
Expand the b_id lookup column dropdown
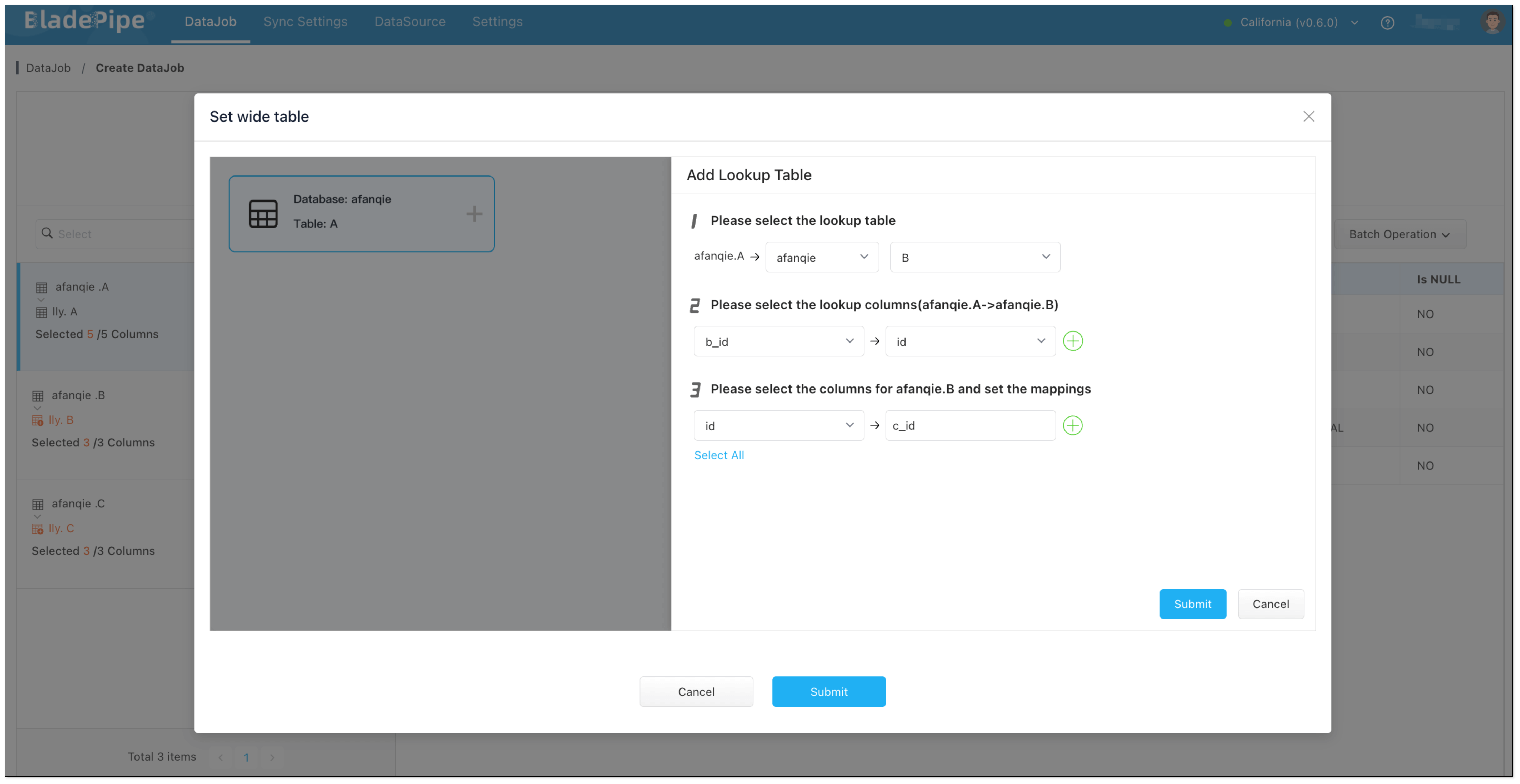point(778,341)
